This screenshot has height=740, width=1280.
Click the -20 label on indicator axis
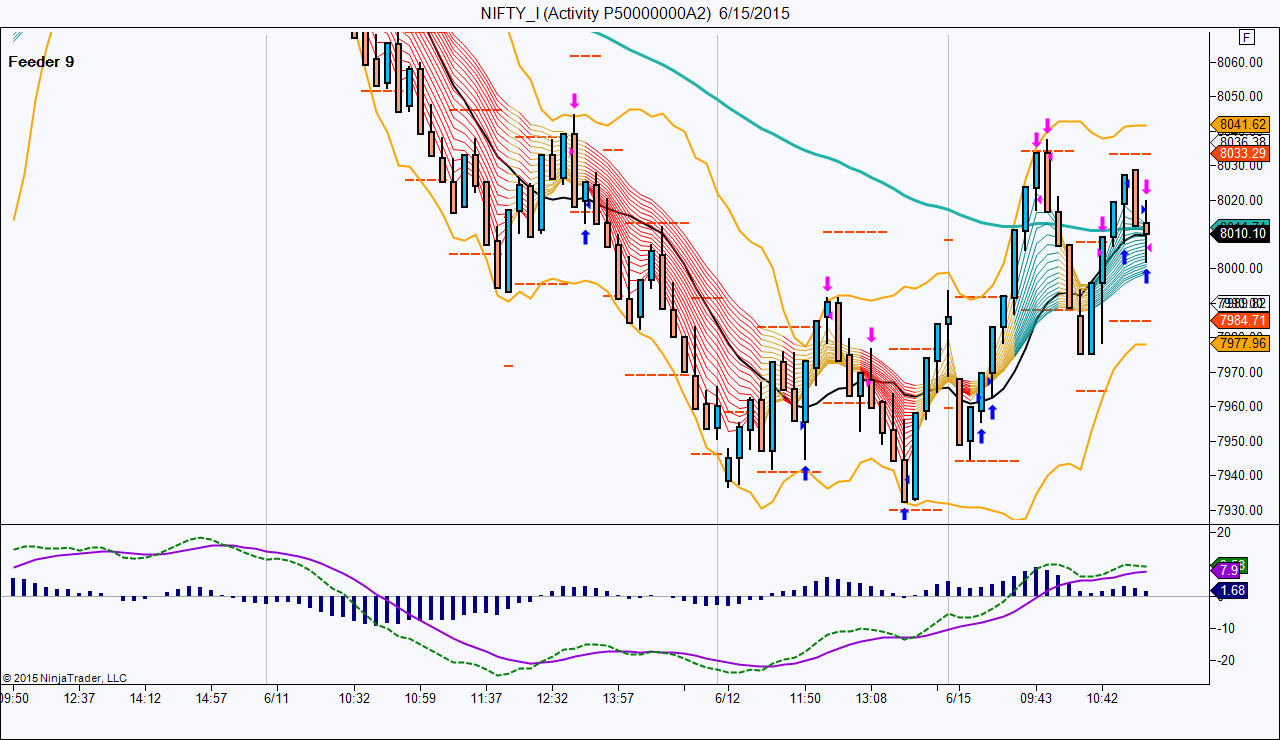(x=1225, y=660)
